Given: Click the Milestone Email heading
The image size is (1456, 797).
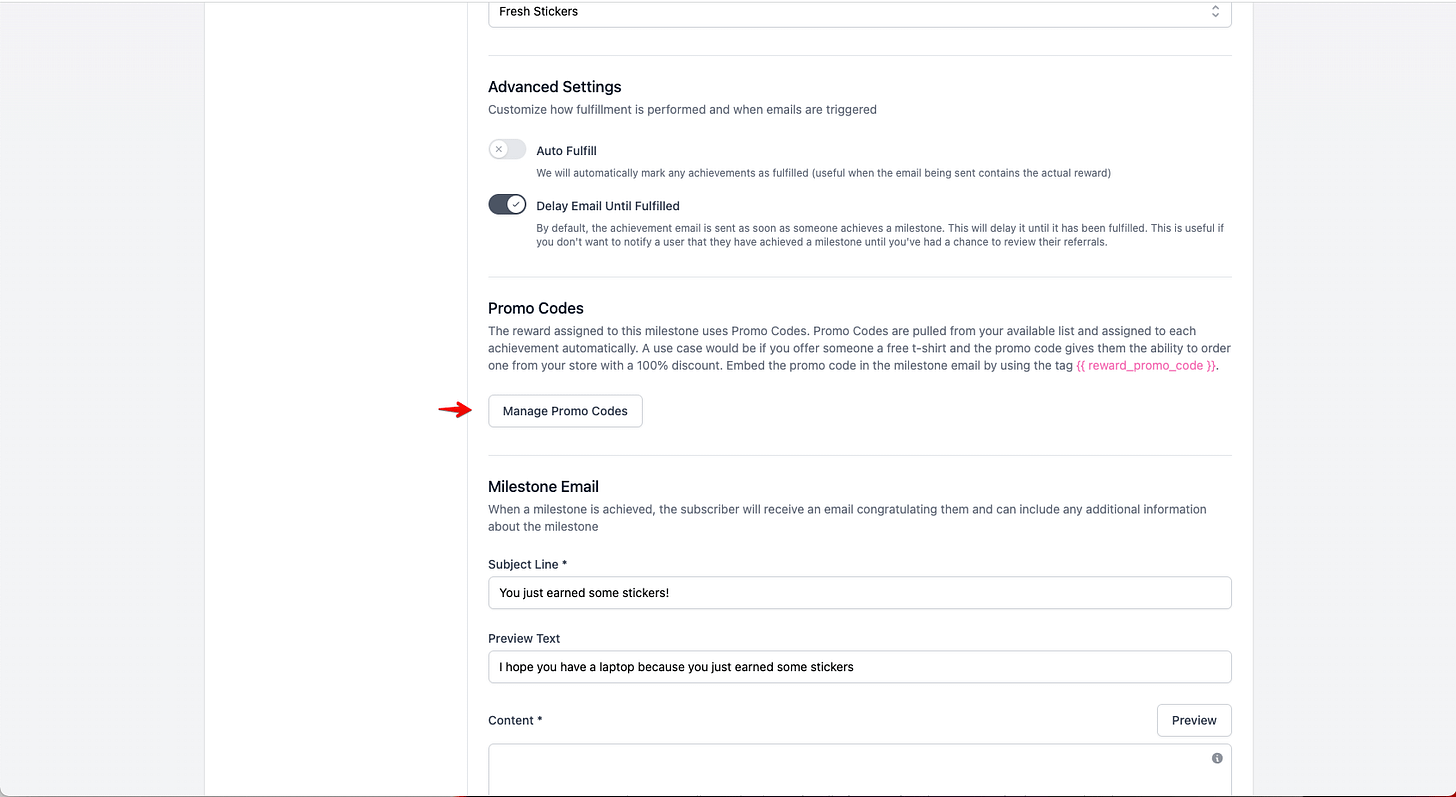Looking at the screenshot, I should 543,487.
